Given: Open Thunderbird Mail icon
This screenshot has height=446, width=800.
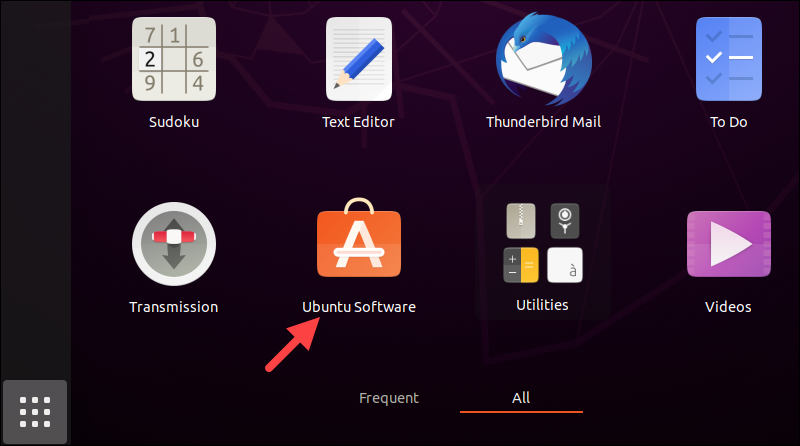Looking at the screenshot, I should [544, 58].
